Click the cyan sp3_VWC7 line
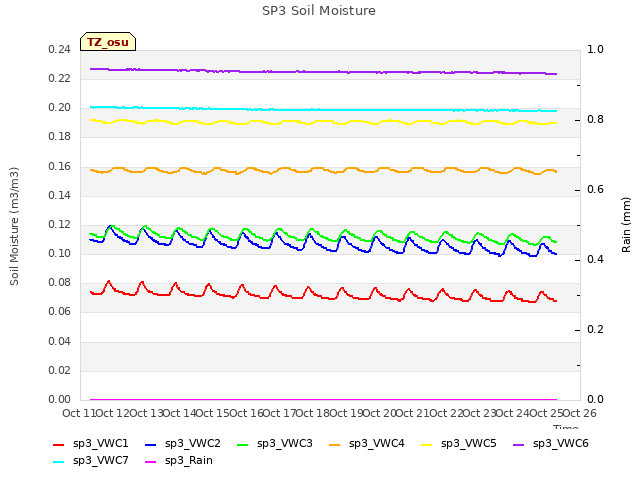The height and width of the screenshot is (480, 640). click(x=323, y=110)
